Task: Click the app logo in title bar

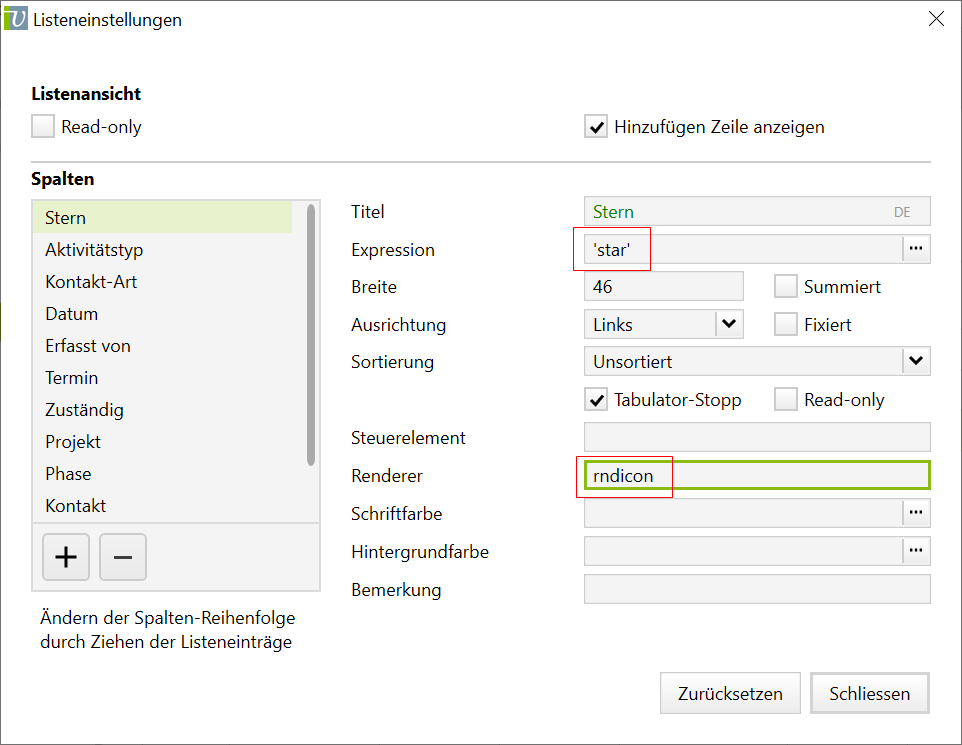Action: [x=16, y=19]
